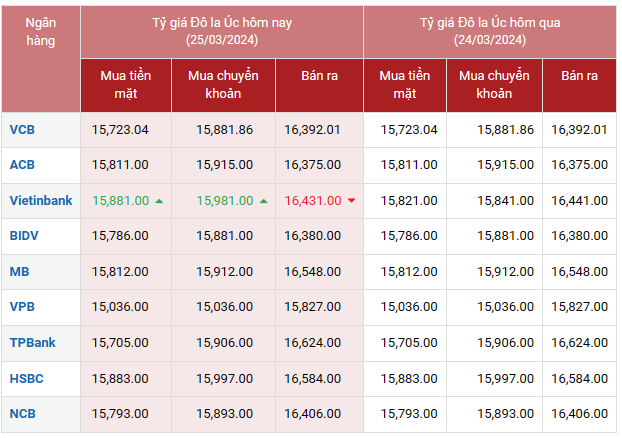Click red down arrow beside 16,431.00
Image resolution: width=622 pixels, height=438 pixels.
351,201
